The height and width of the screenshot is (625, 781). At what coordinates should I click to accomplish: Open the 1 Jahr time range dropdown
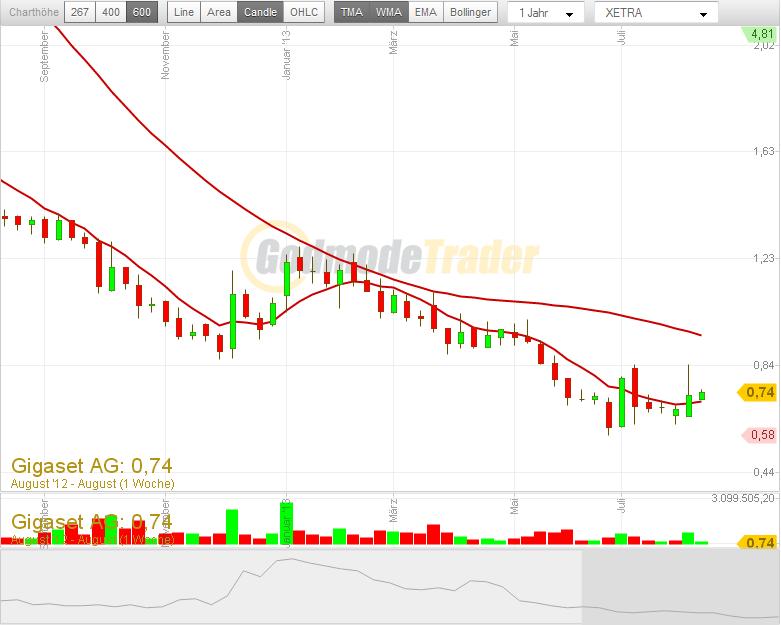pos(545,13)
